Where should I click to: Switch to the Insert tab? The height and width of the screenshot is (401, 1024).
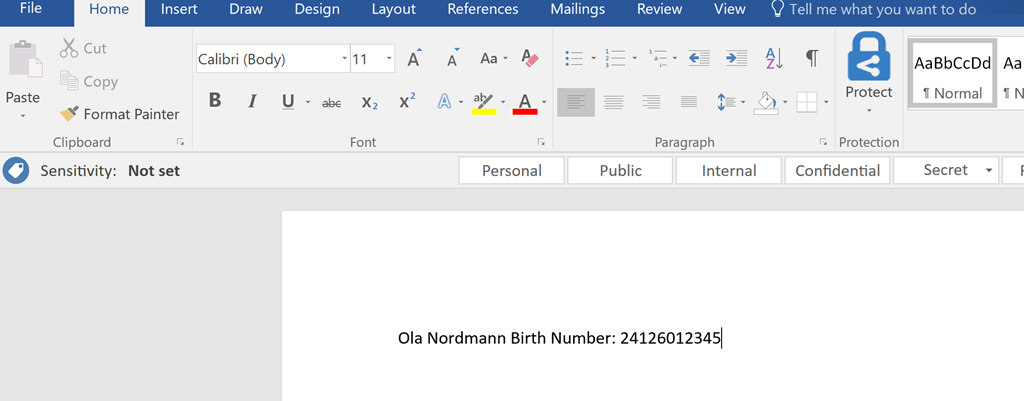pos(179,9)
